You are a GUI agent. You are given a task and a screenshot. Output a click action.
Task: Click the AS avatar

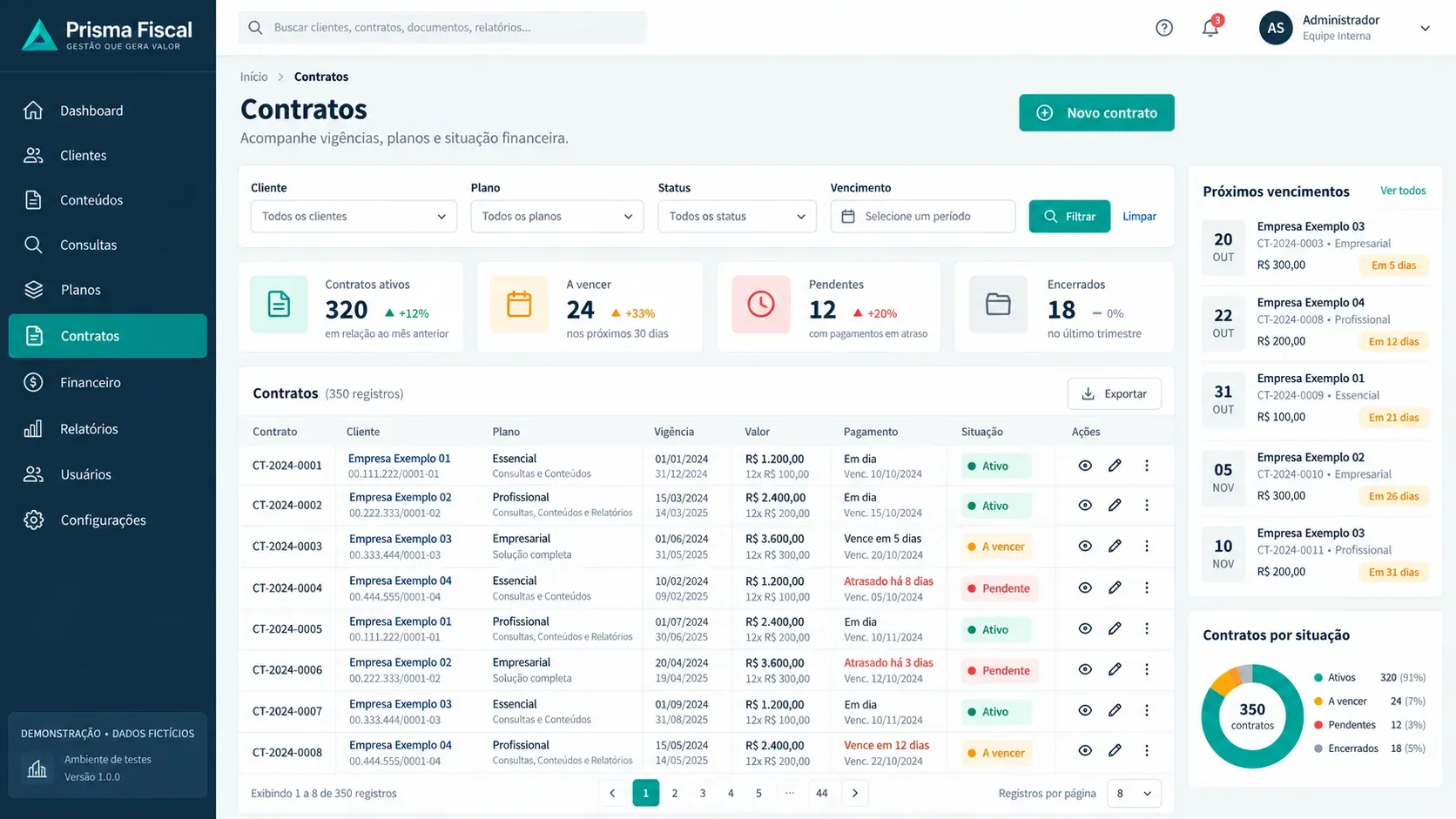(1276, 28)
